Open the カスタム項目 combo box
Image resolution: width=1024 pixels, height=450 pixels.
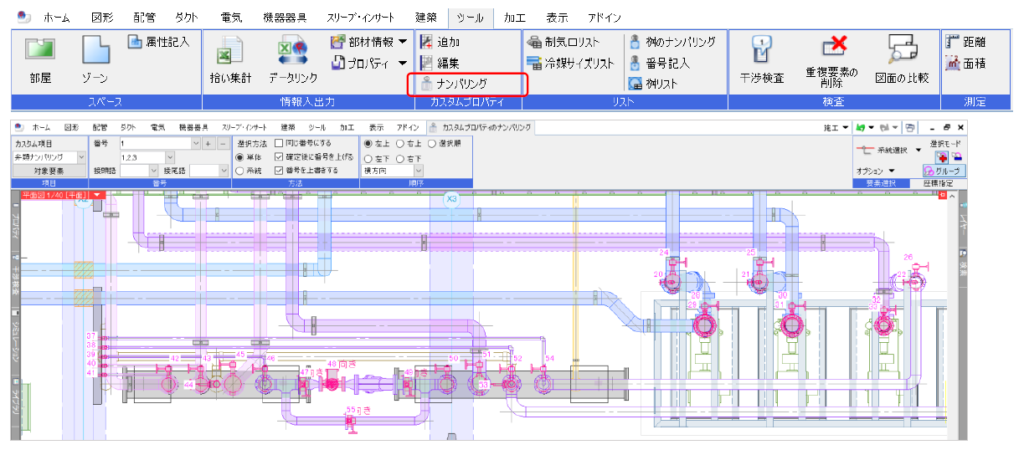82,157
